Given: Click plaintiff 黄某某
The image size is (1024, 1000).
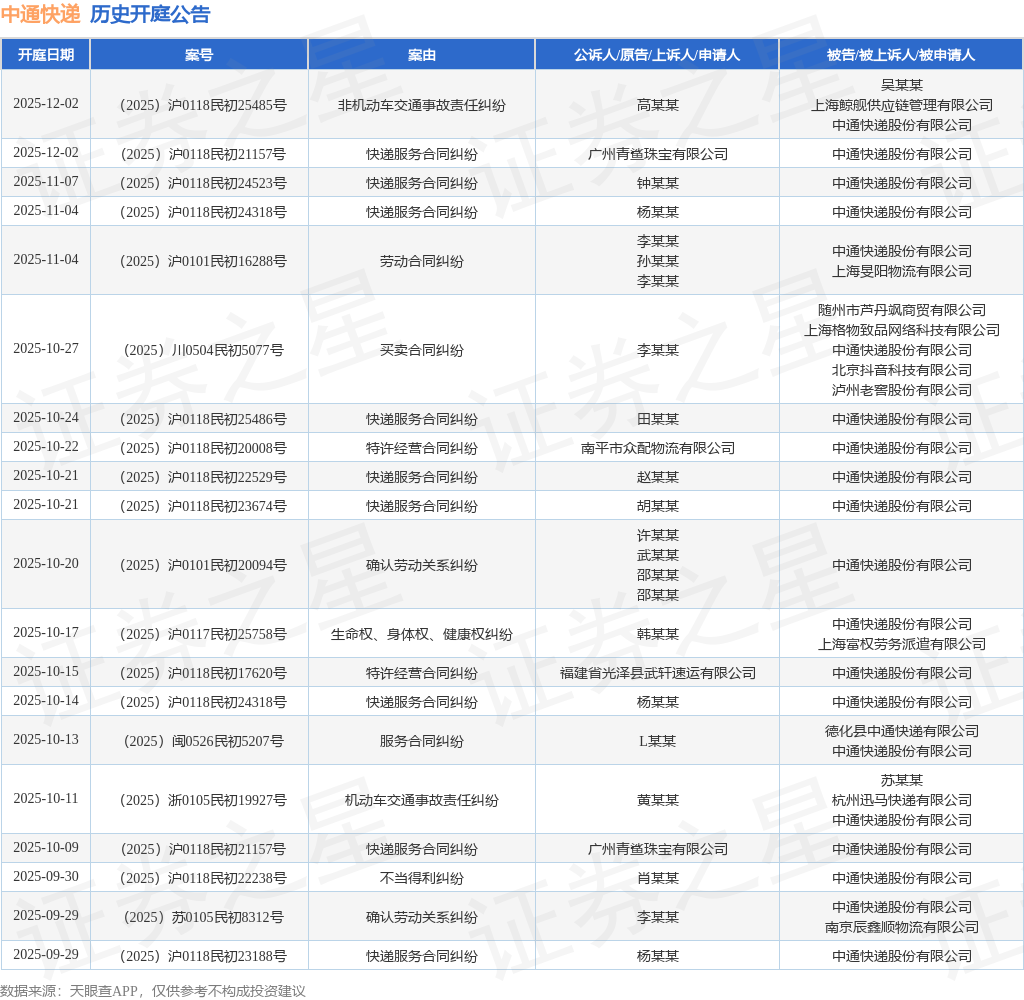Looking at the screenshot, I should (658, 800).
